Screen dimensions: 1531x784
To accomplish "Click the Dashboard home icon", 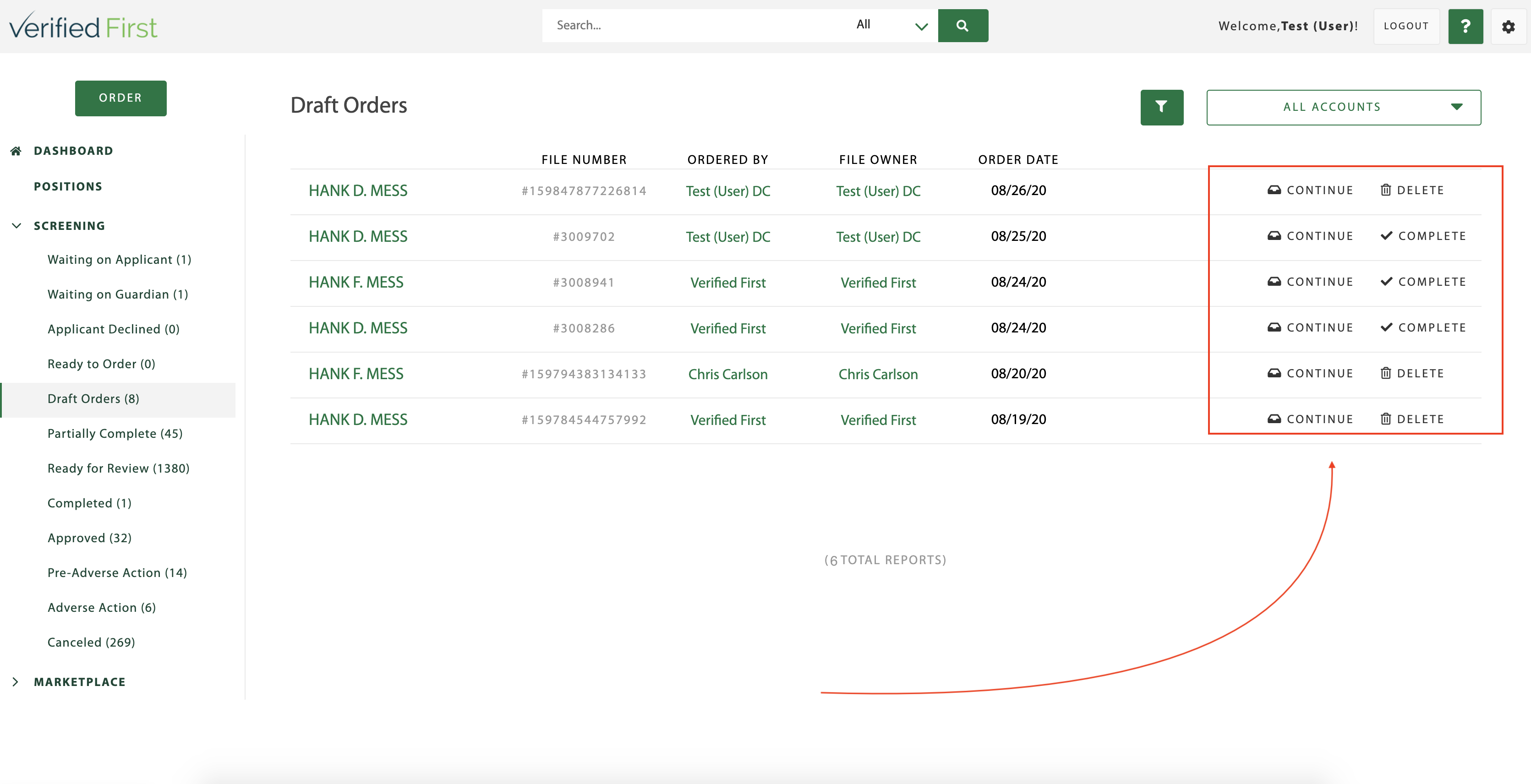I will pyautogui.click(x=16, y=151).
